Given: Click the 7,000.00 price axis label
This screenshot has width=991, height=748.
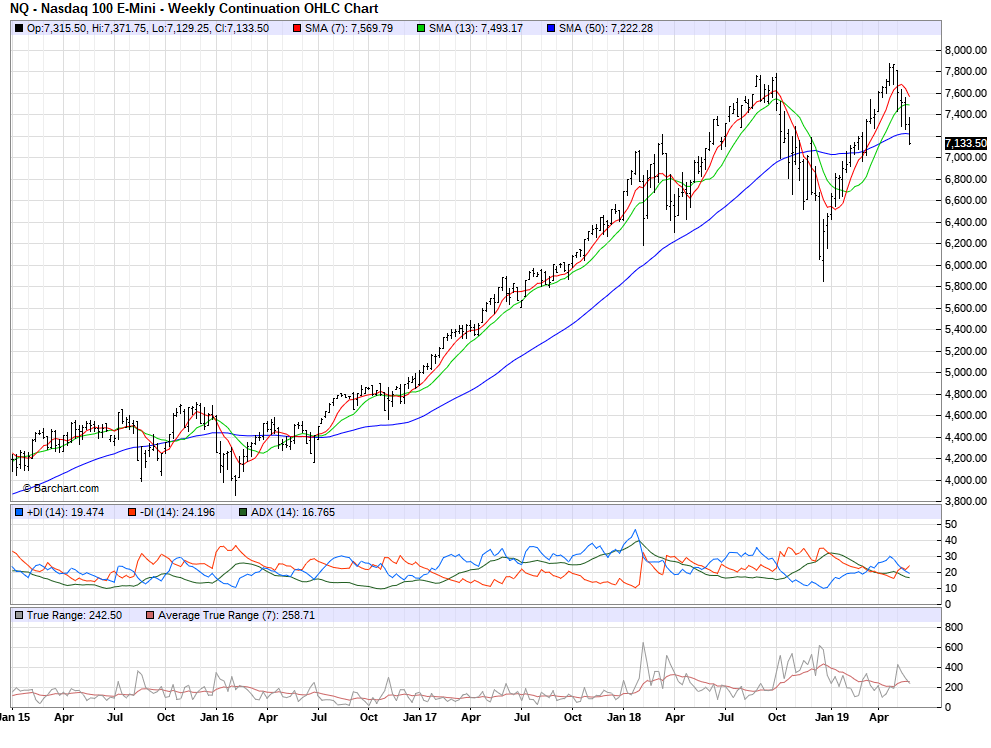Looking at the screenshot, I should coord(966,158).
